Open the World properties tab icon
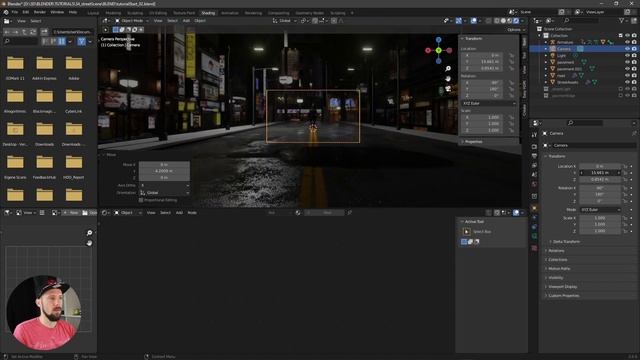 point(534,184)
